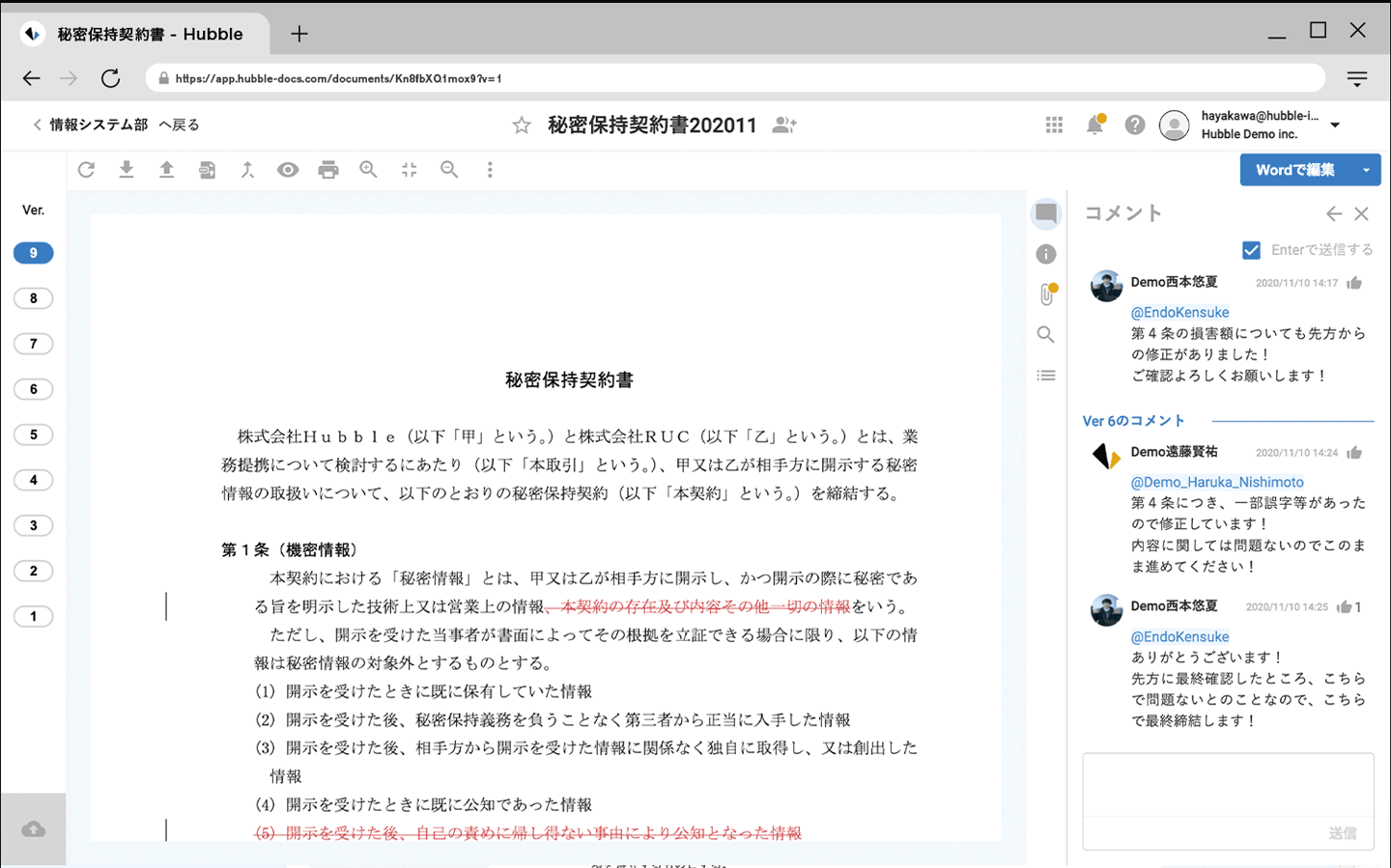Expand the Wordで編集 dropdown arrow

1366,170
